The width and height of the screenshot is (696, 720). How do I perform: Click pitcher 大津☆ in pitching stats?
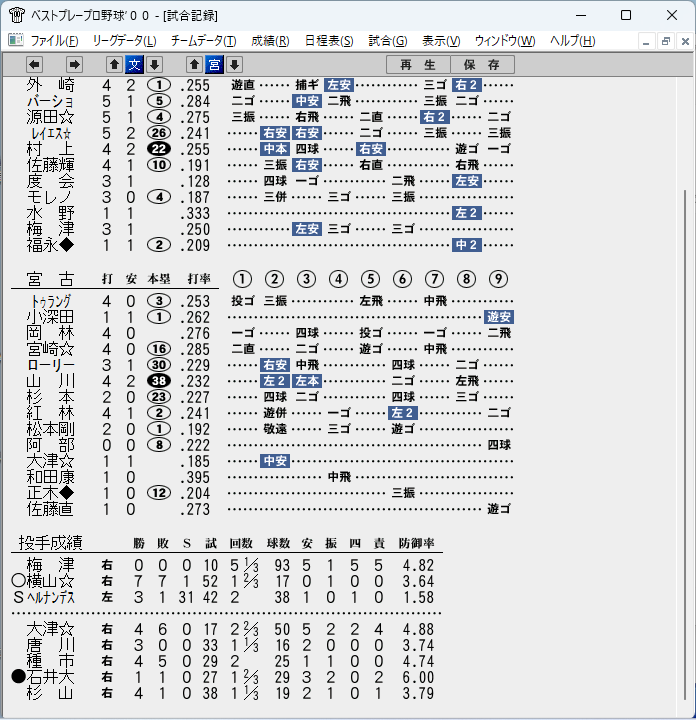click(50, 629)
